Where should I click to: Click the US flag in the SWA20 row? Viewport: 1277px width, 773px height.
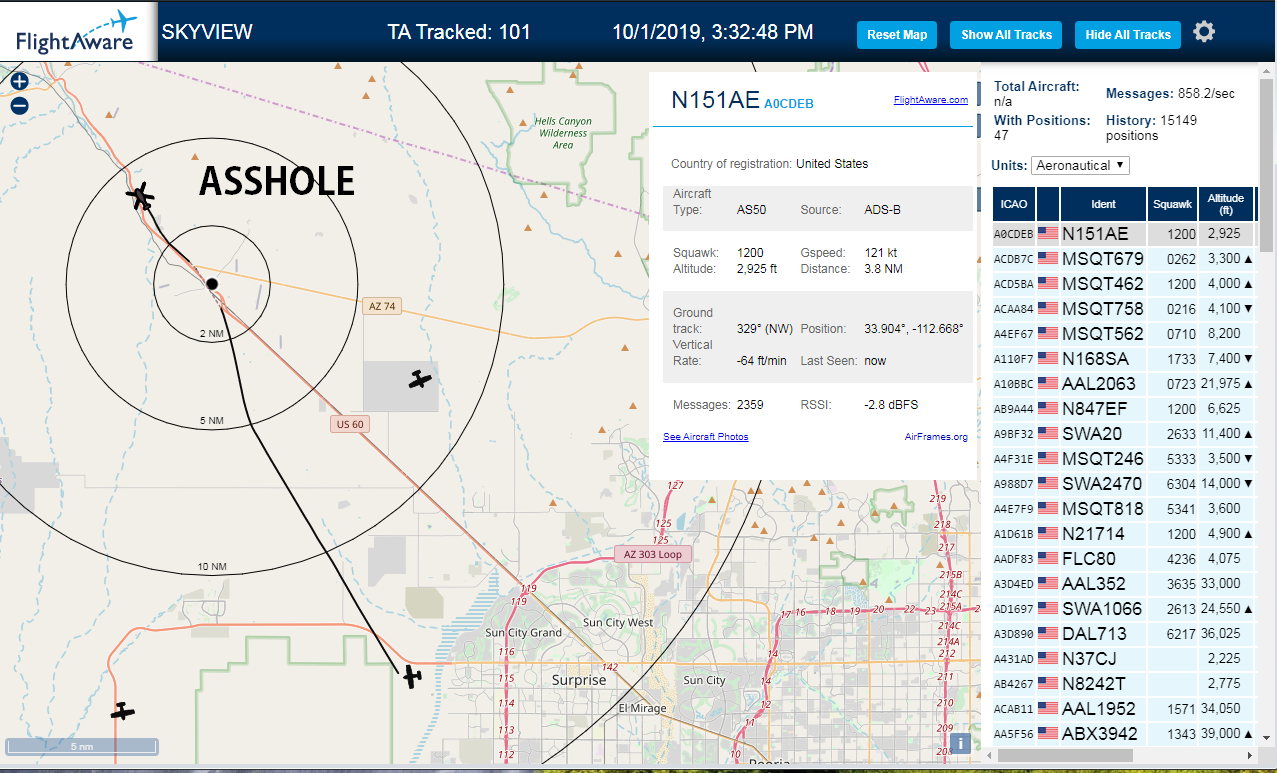[x=1048, y=434]
